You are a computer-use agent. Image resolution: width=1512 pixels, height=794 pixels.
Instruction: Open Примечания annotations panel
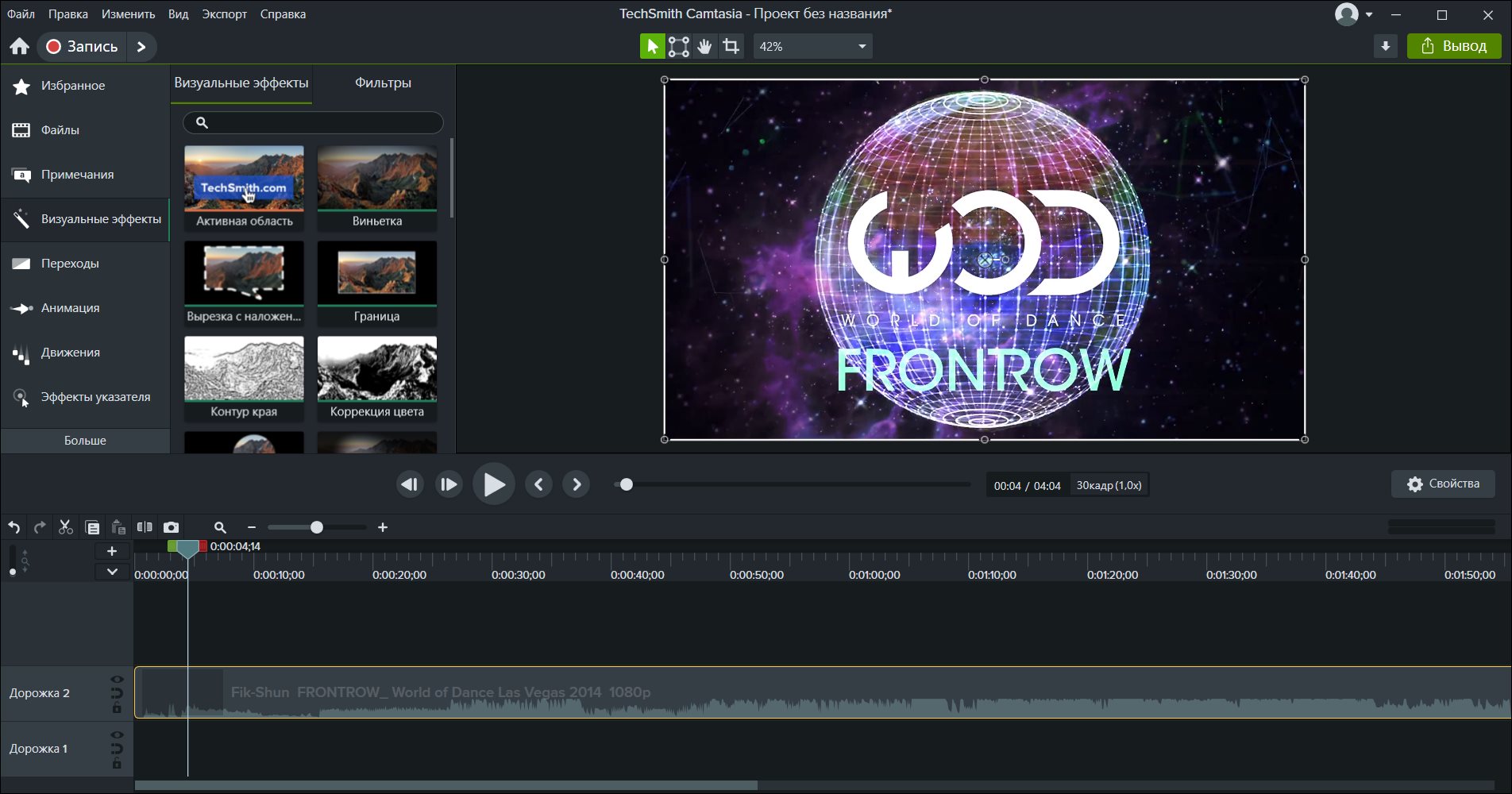[85, 175]
